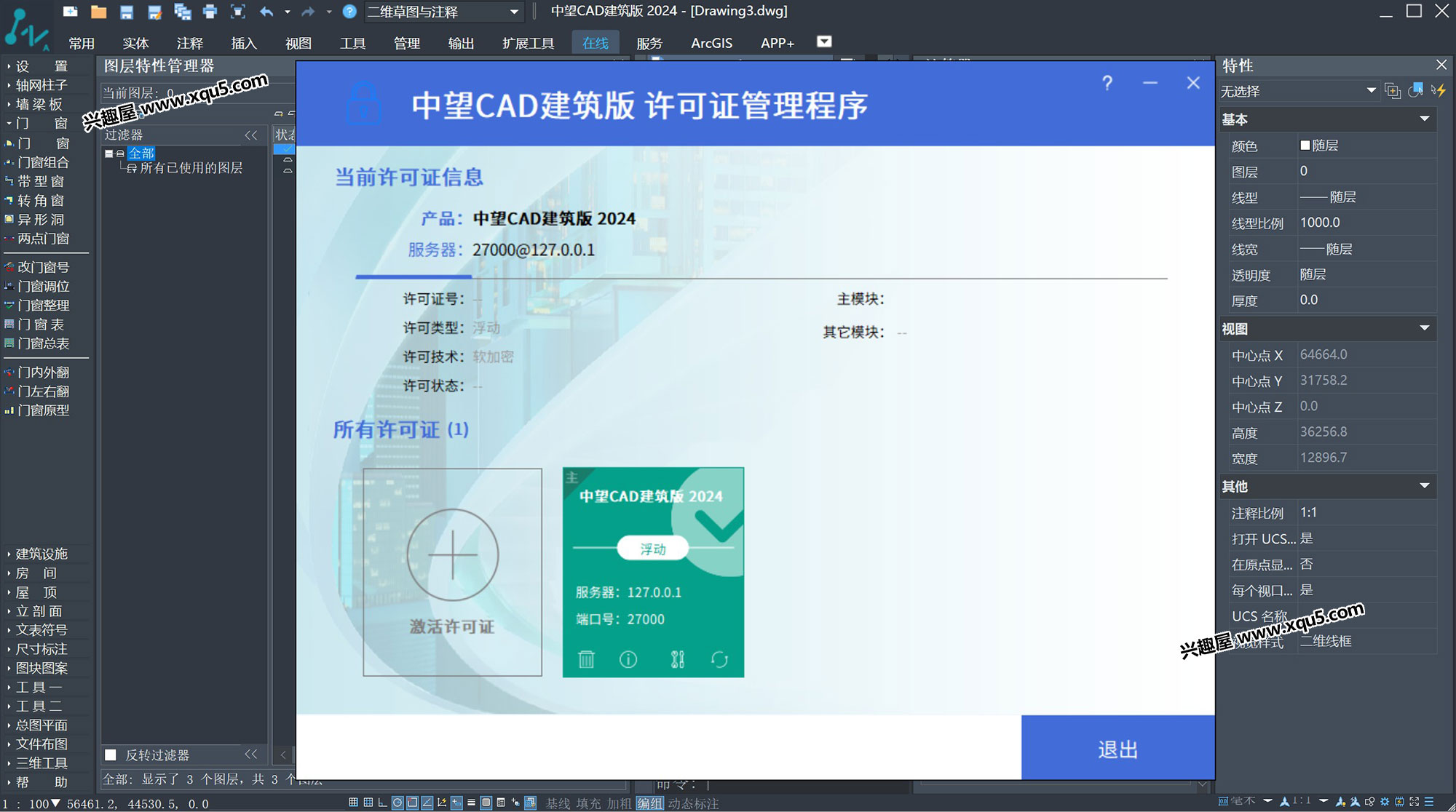This screenshot has width=1456, height=812.
Task: Click the Undo arrow icon
Action: [x=266, y=12]
